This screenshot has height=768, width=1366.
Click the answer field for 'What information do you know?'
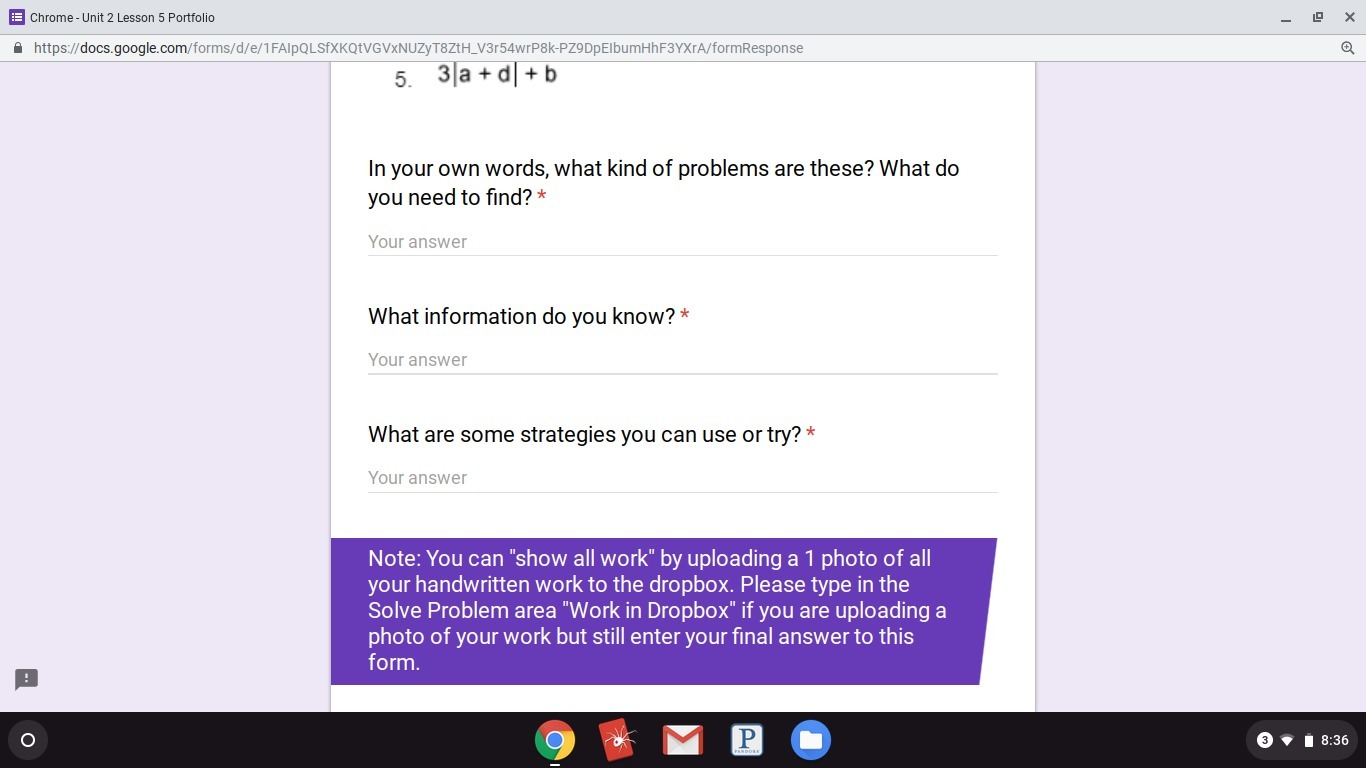point(683,360)
